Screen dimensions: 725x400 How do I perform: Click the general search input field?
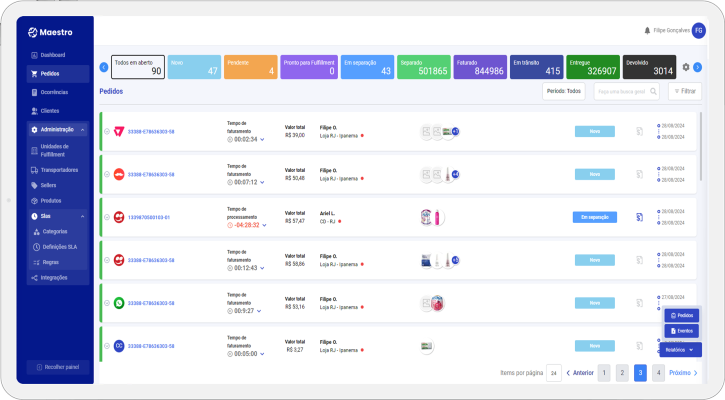pyautogui.click(x=620, y=91)
